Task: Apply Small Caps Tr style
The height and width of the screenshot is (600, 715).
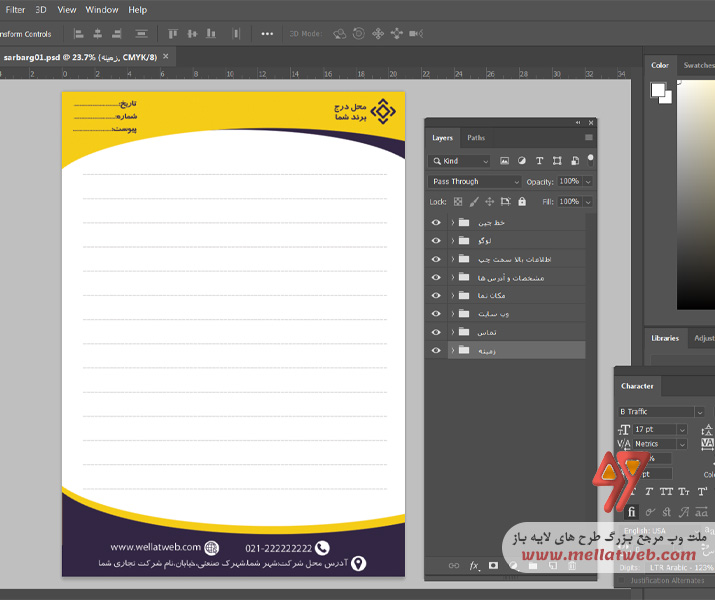Action: click(684, 491)
